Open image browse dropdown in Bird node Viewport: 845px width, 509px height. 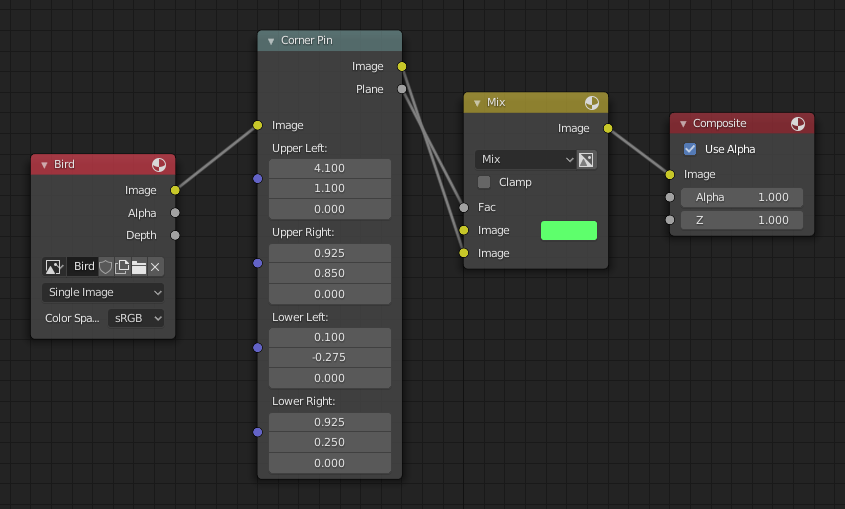[x=54, y=267]
